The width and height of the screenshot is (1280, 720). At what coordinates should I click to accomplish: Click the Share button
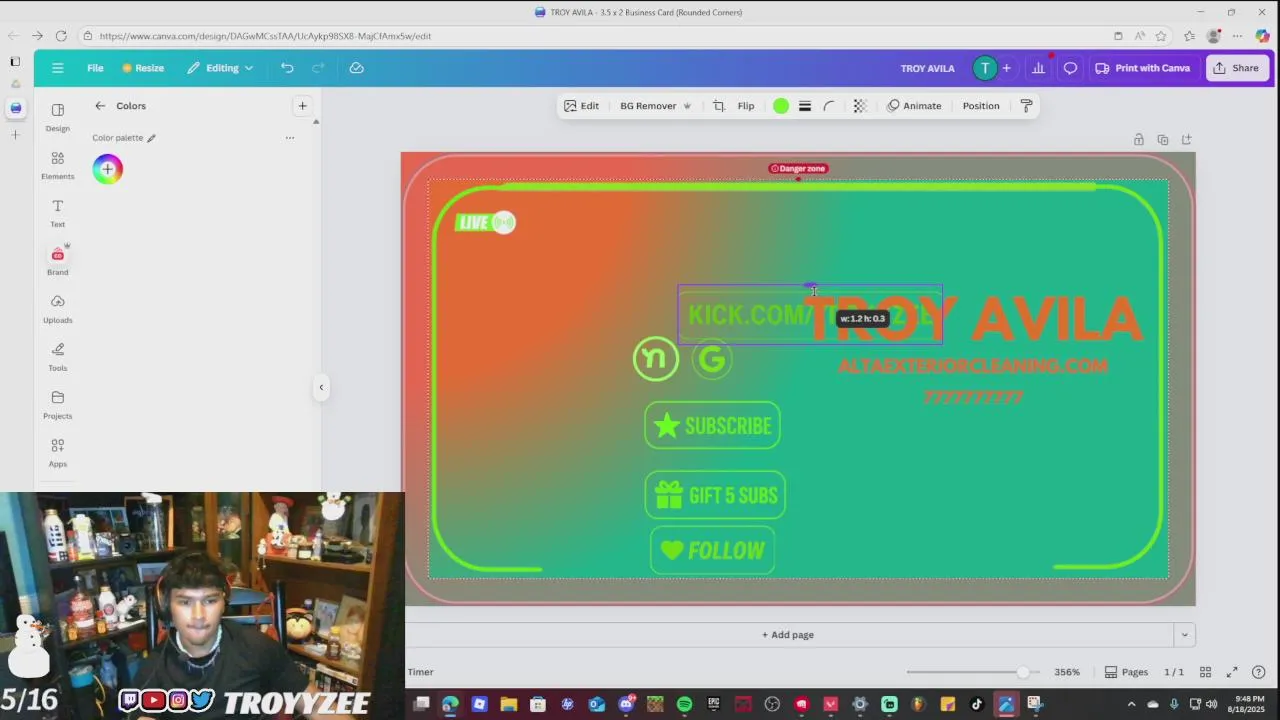1236,68
